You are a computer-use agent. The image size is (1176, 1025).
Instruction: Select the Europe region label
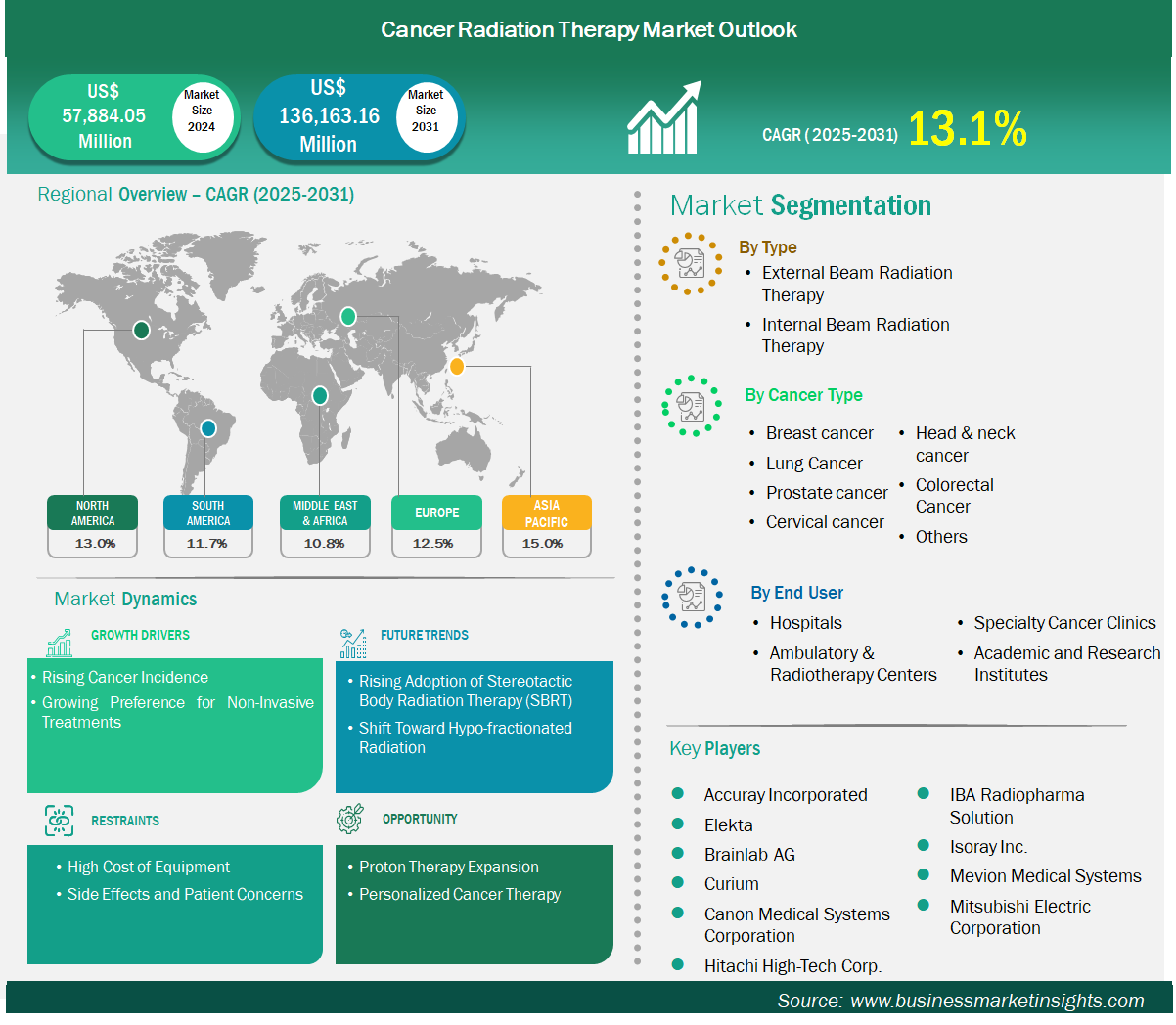tap(437, 512)
